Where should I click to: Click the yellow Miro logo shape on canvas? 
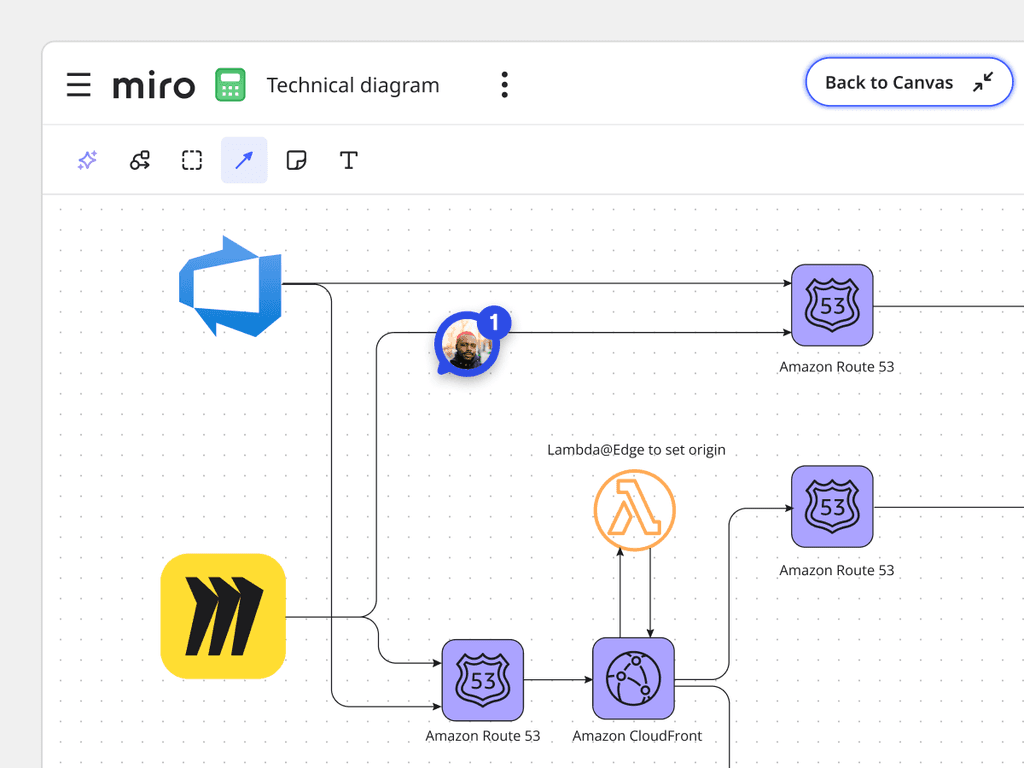click(x=222, y=616)
